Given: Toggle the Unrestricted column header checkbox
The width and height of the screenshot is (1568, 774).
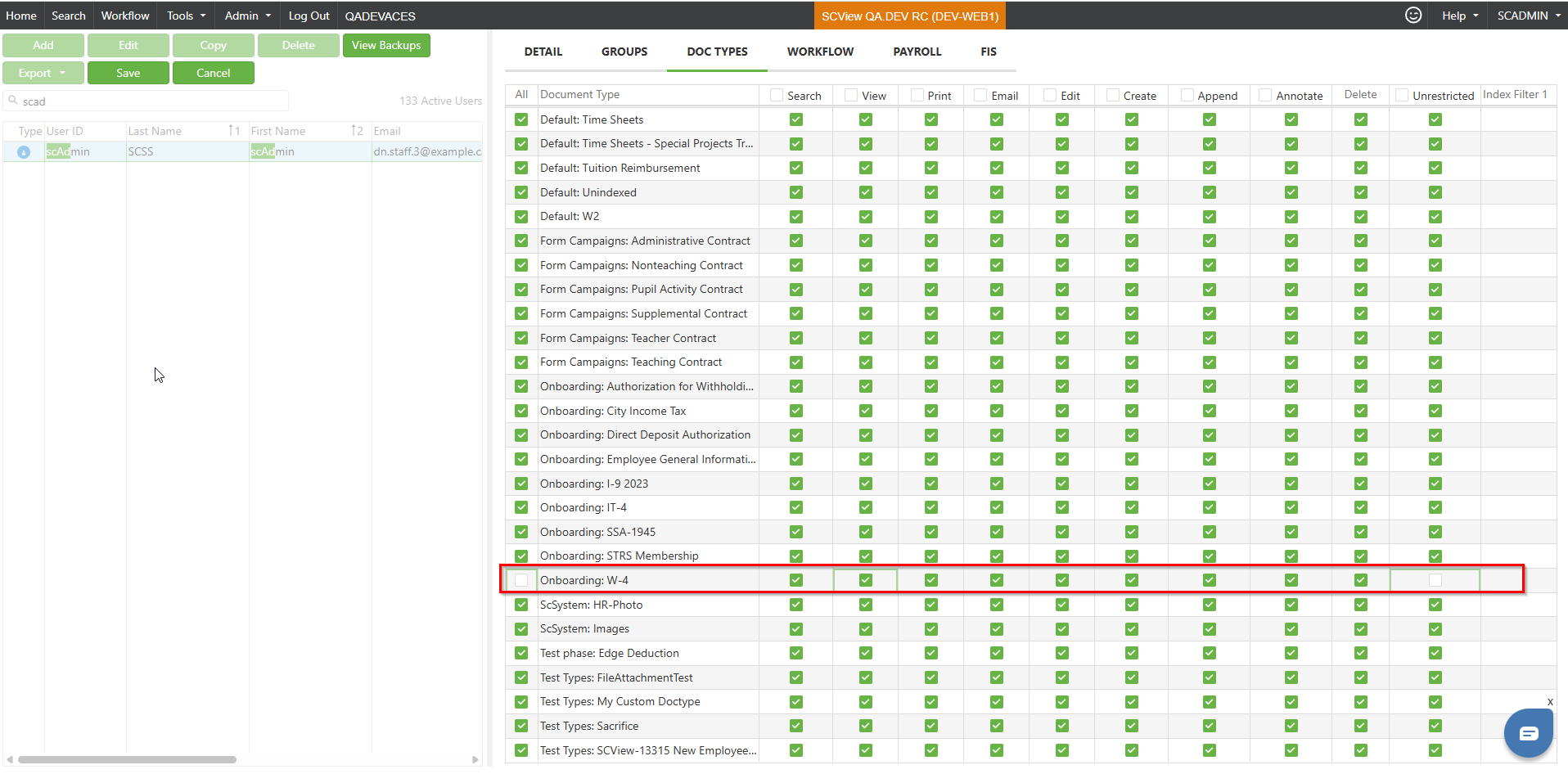Looking at the screenshot, I should 1402,95.
